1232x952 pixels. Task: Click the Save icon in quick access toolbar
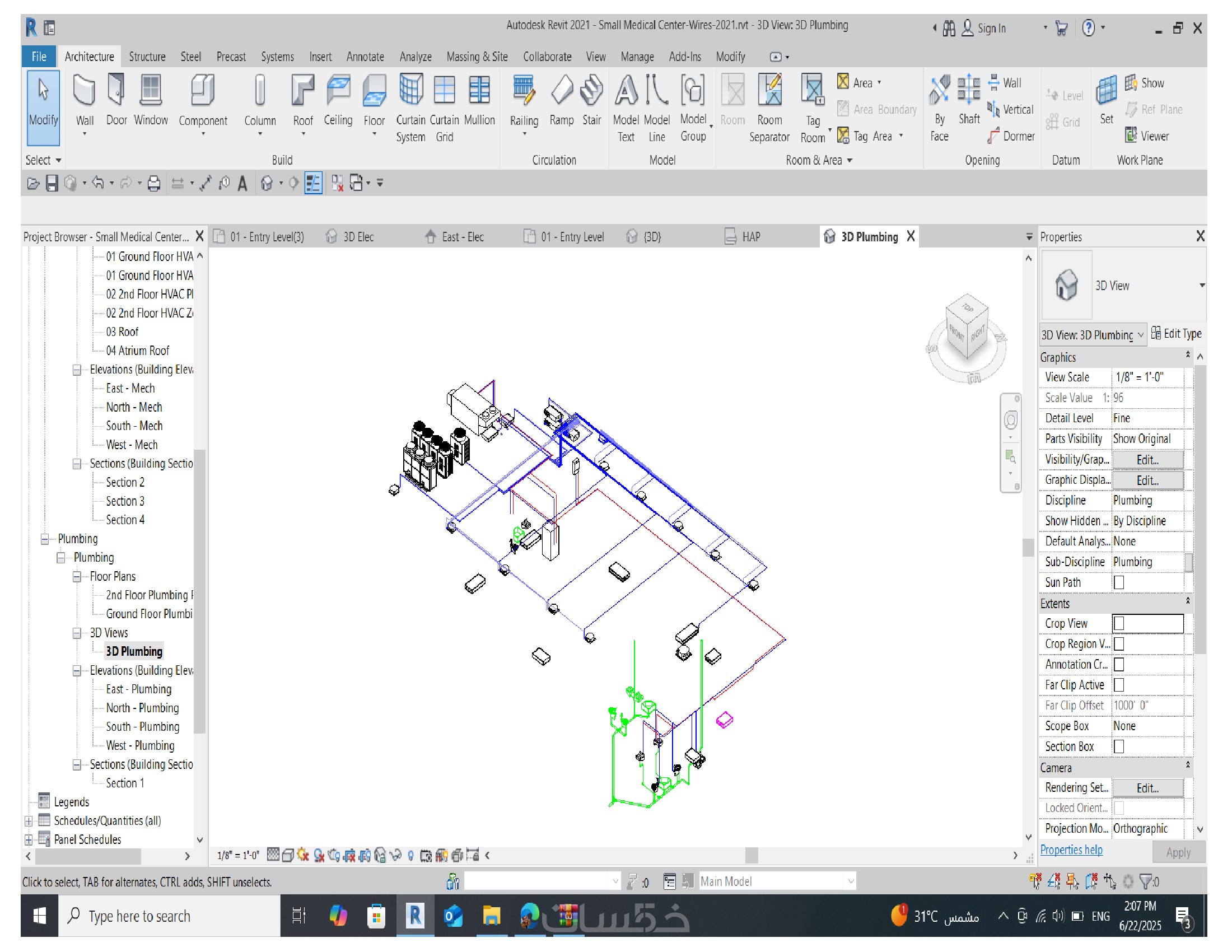52,183
